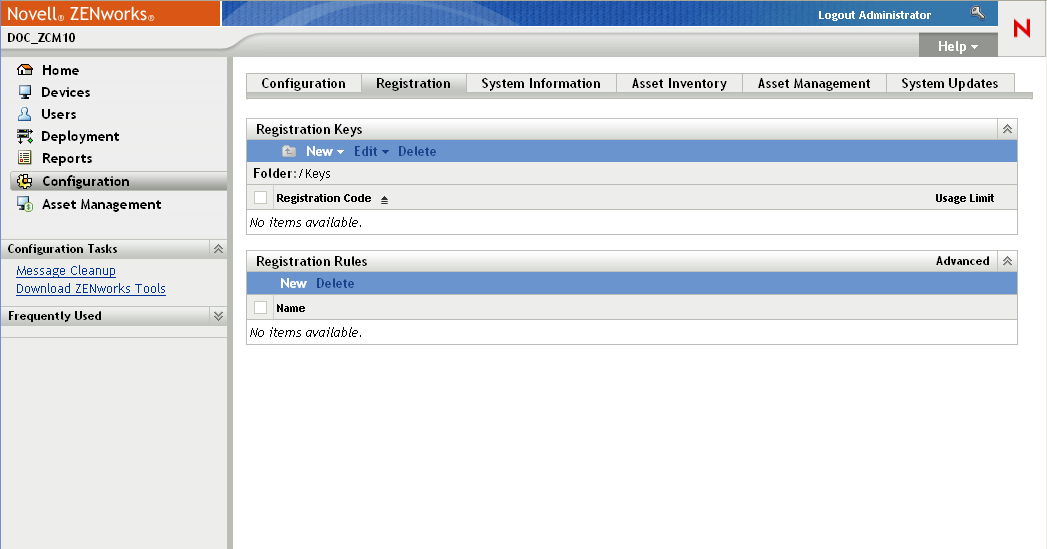Click the key icon beside Logout Administrator
Image resolution: width=1047 pixels, height=549 pixels.
(x=978, y=13)
